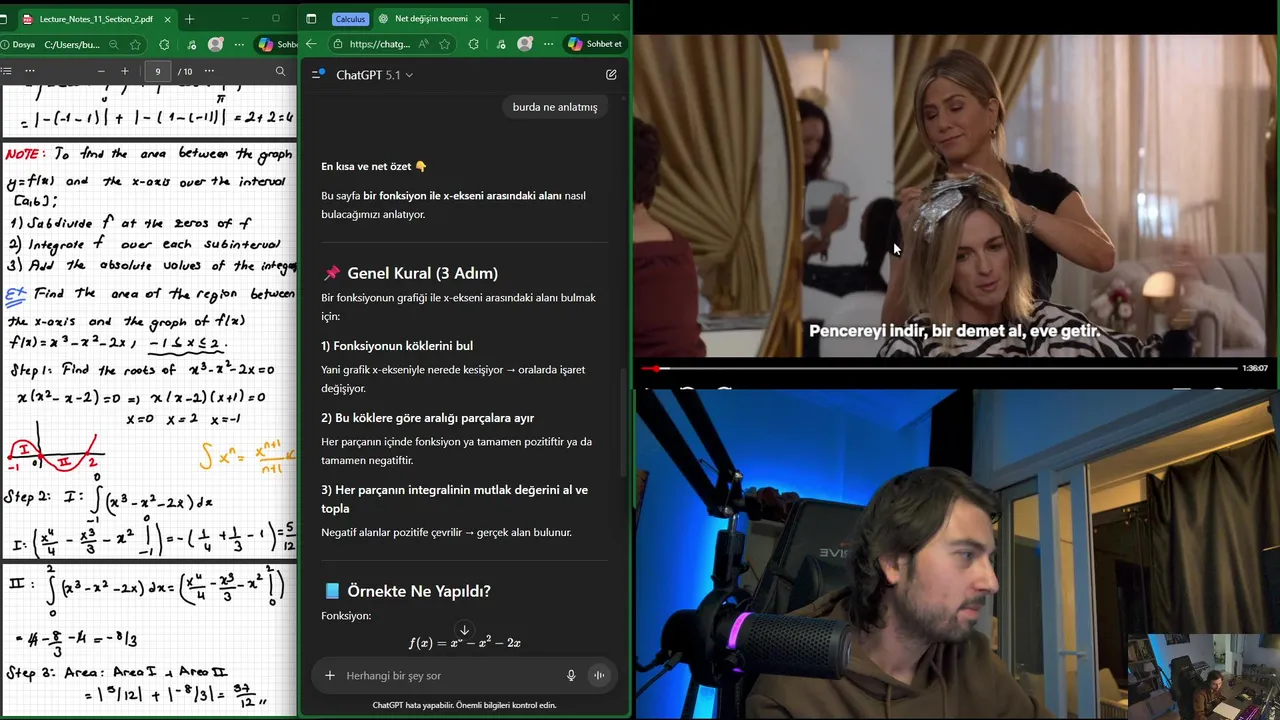Open ChatGPT sidebar menu icon
This screenshot has height=720, width=1280.
pyautogui.click(x=318, y=74)
